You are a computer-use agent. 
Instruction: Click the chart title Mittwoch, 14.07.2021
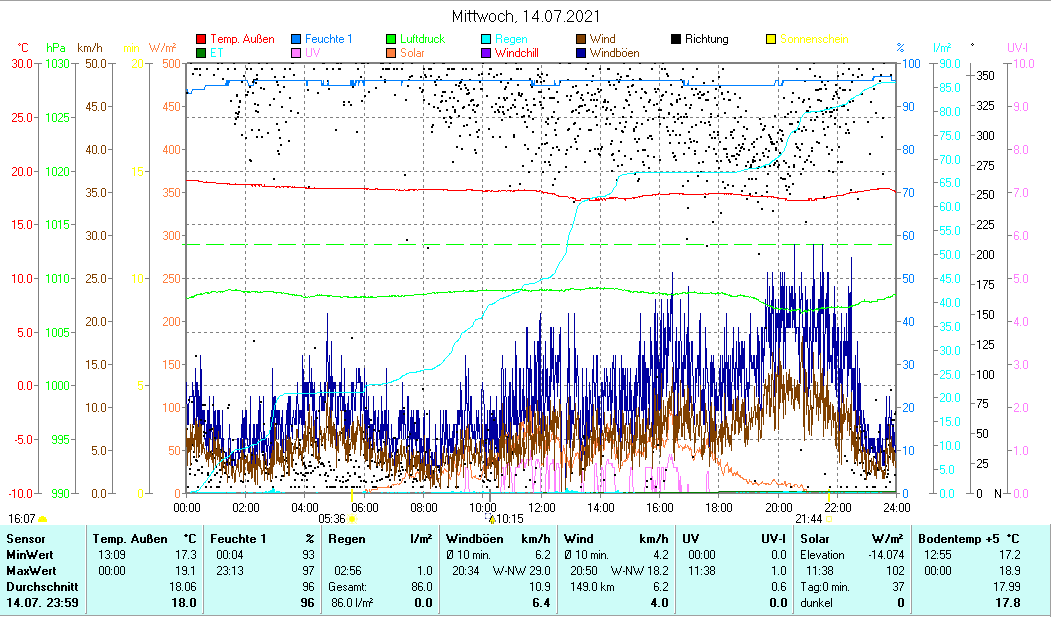(525, 16)
